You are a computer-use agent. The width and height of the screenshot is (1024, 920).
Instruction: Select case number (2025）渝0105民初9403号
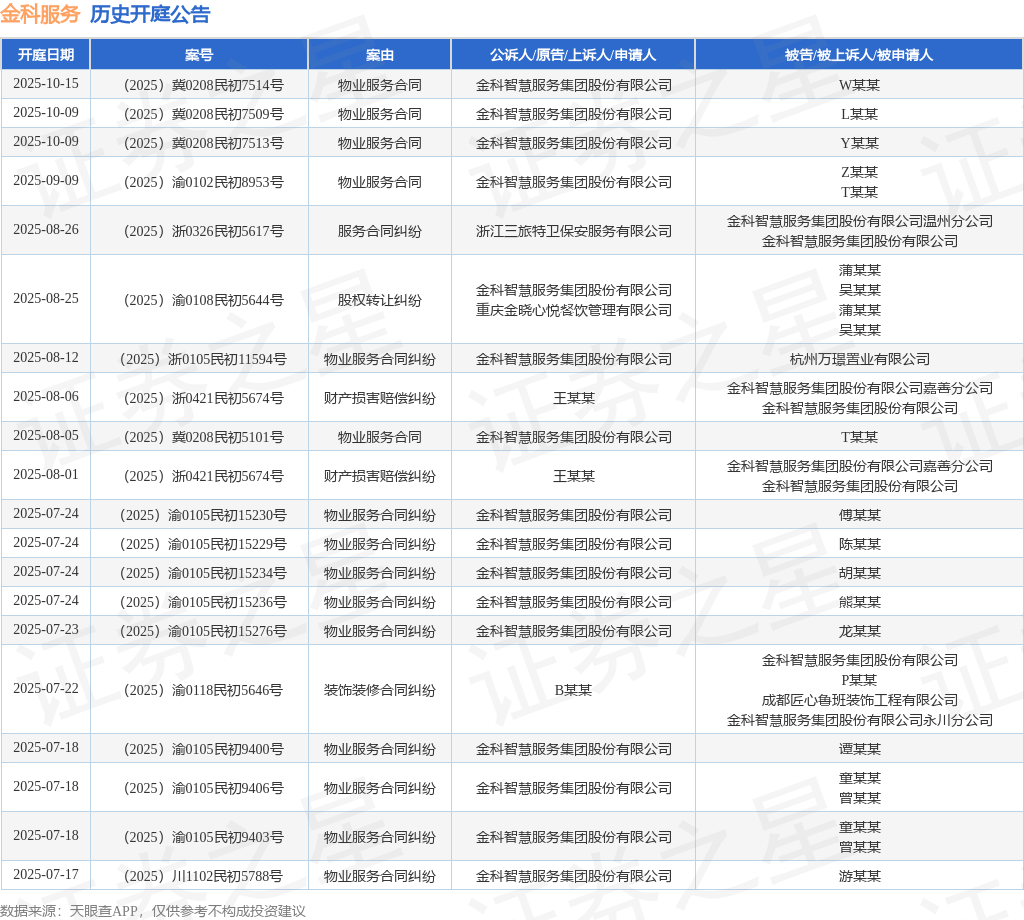click(203, 836)
